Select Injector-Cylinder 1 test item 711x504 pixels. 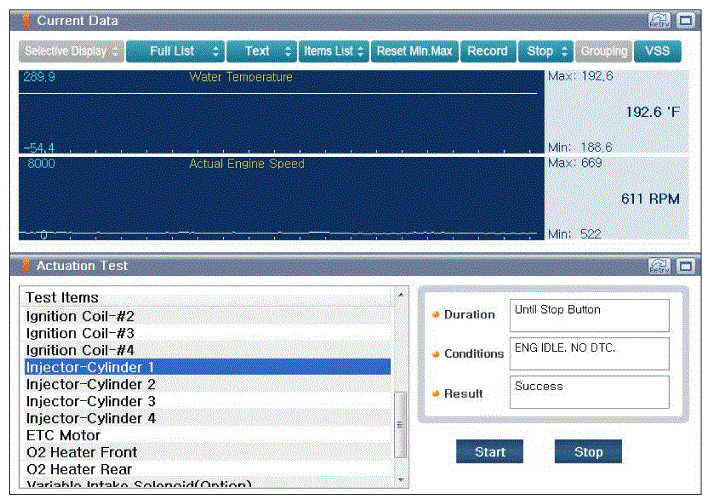[208, 367]
